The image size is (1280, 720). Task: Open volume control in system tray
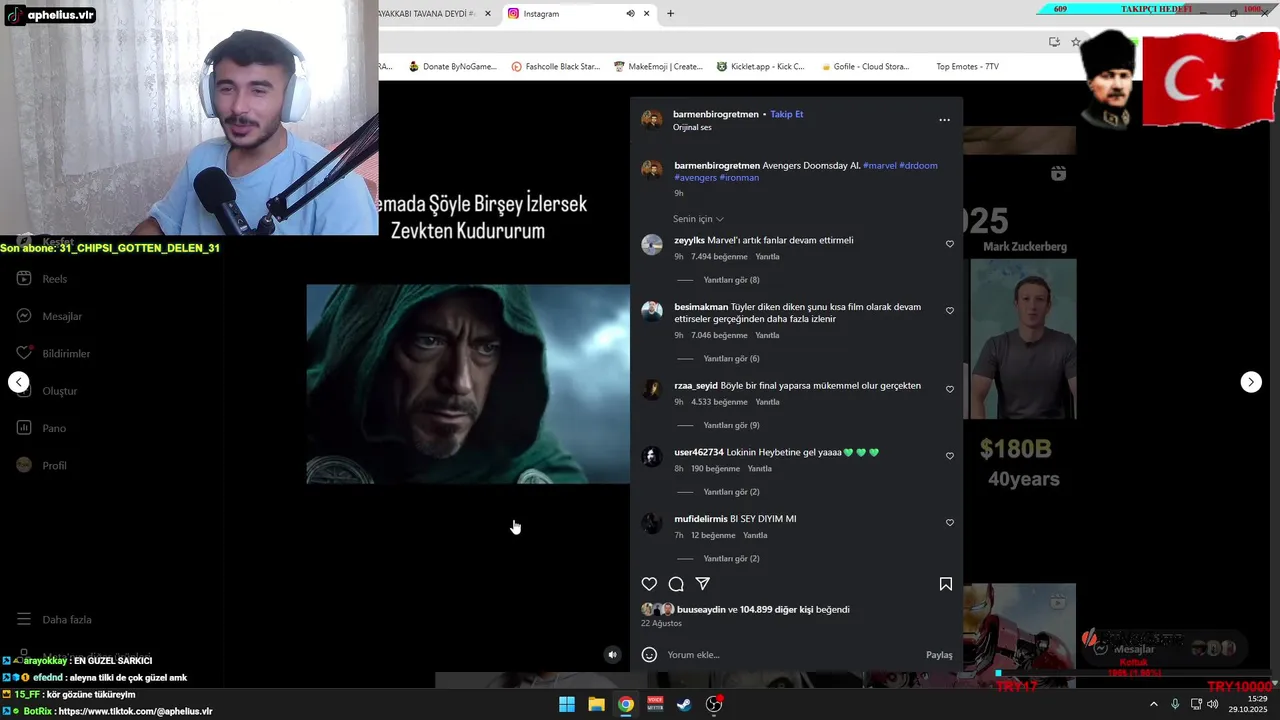tap(1213, 704)
